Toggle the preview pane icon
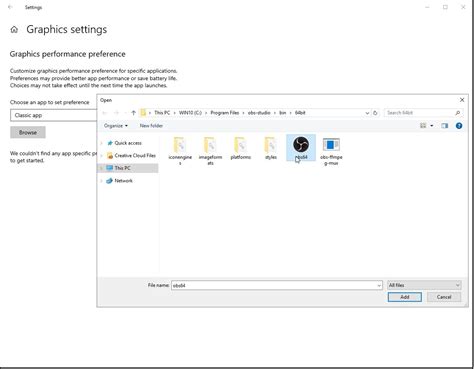This screenshot has width=474, height=369. (445, 126)
